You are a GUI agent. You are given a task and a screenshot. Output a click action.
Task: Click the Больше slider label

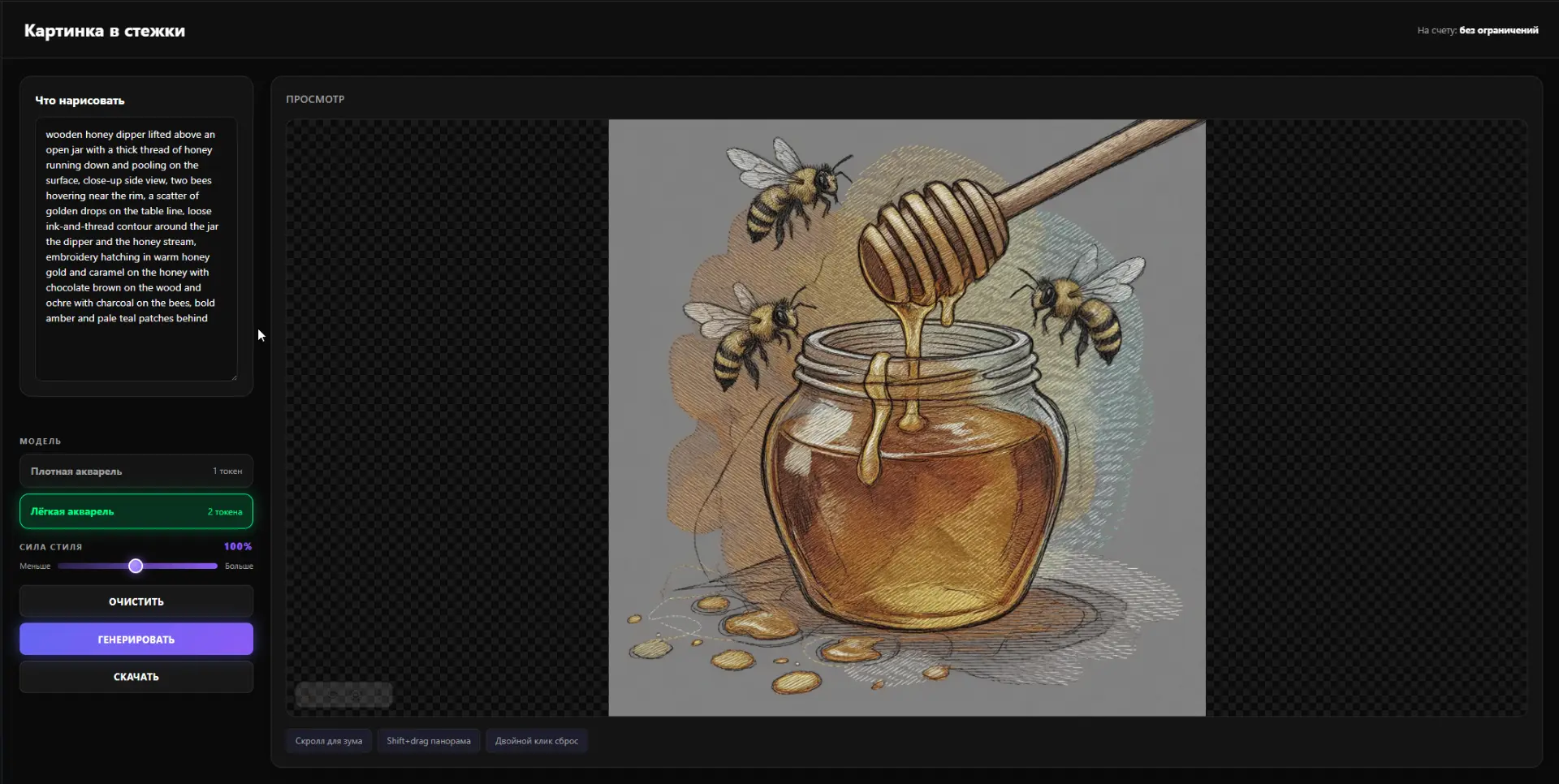click(239, 566)
